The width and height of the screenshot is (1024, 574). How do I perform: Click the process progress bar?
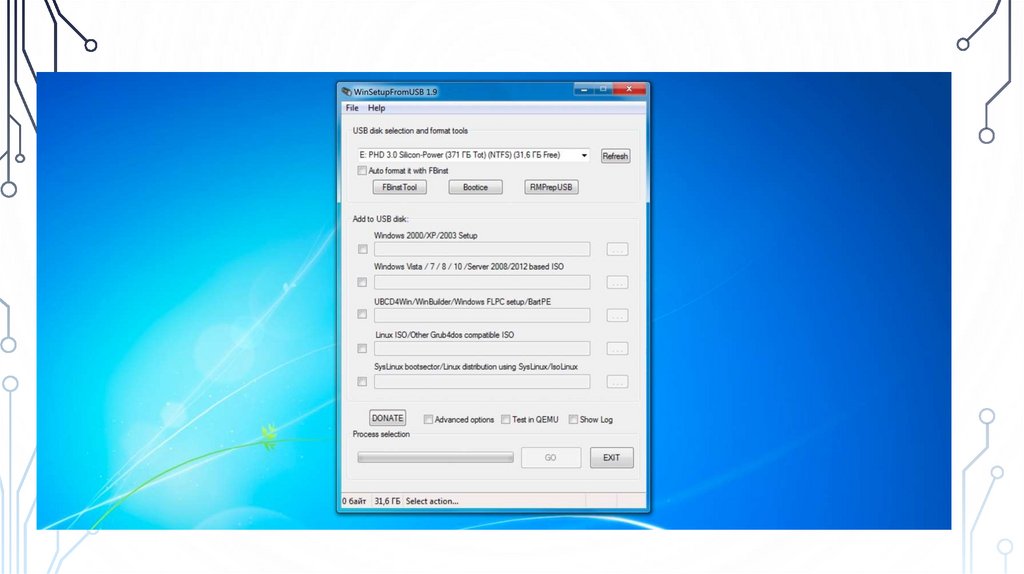coord(435,458)
